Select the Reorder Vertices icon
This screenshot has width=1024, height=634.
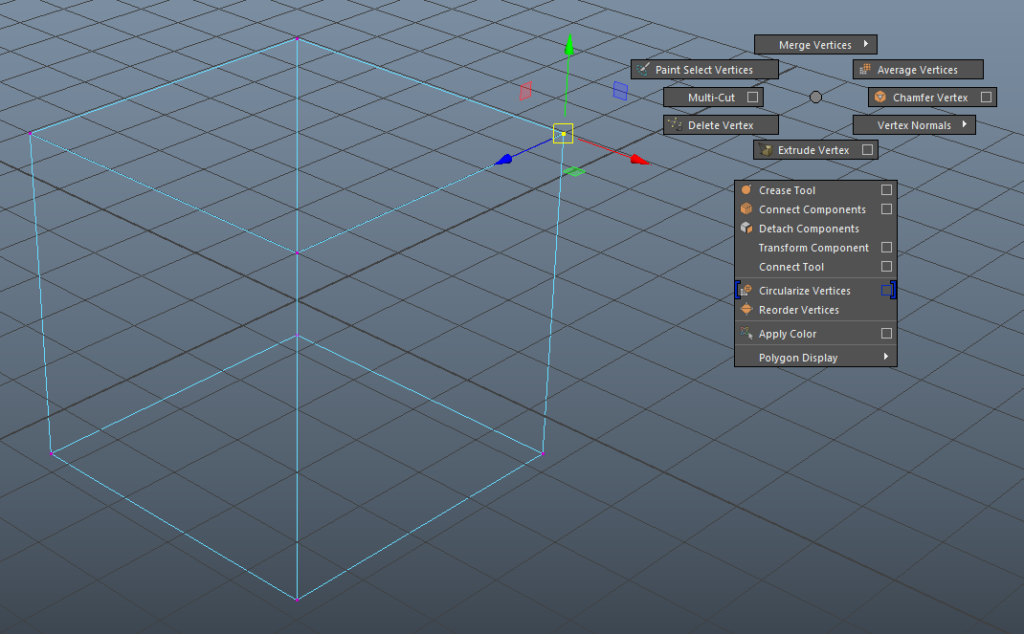(x=746, y=309)
